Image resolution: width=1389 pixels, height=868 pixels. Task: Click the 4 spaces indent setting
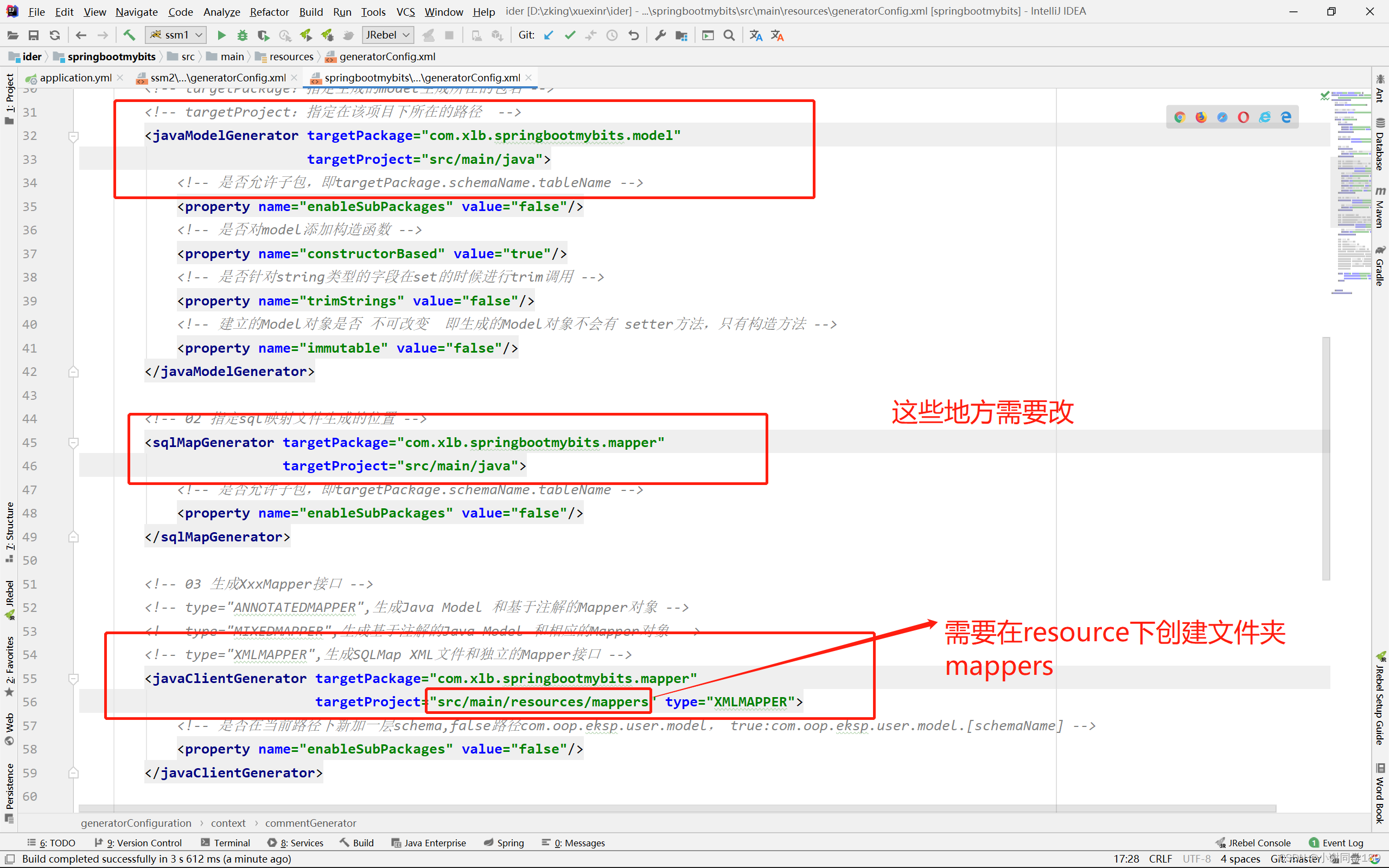[x=1240, y=859]
